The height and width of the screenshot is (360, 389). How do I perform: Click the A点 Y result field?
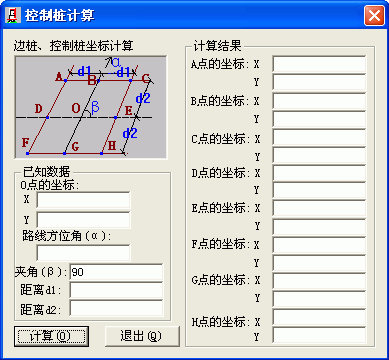point(319,82)
